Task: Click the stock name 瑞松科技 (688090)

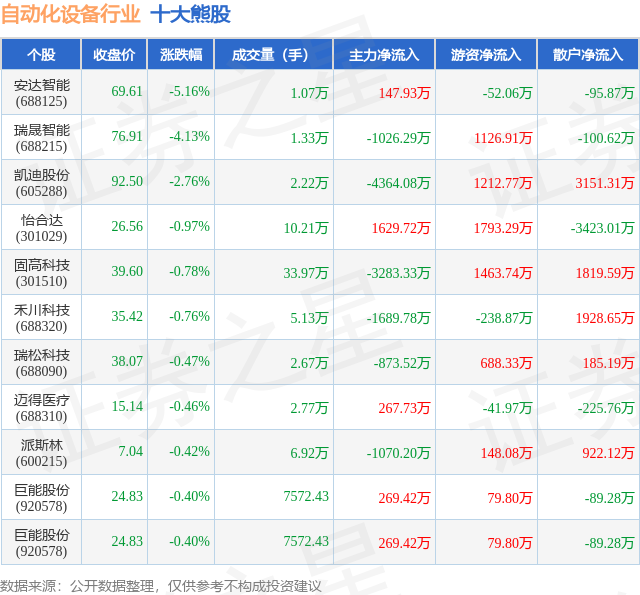Action: pyautogui.click(x=42, y=363)
